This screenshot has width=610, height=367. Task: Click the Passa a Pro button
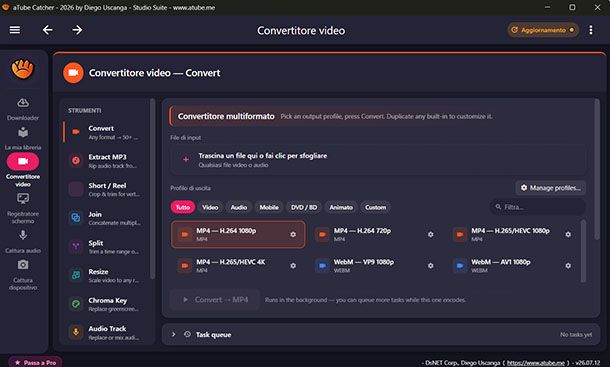pyautogui.click(x=35, y=362)
